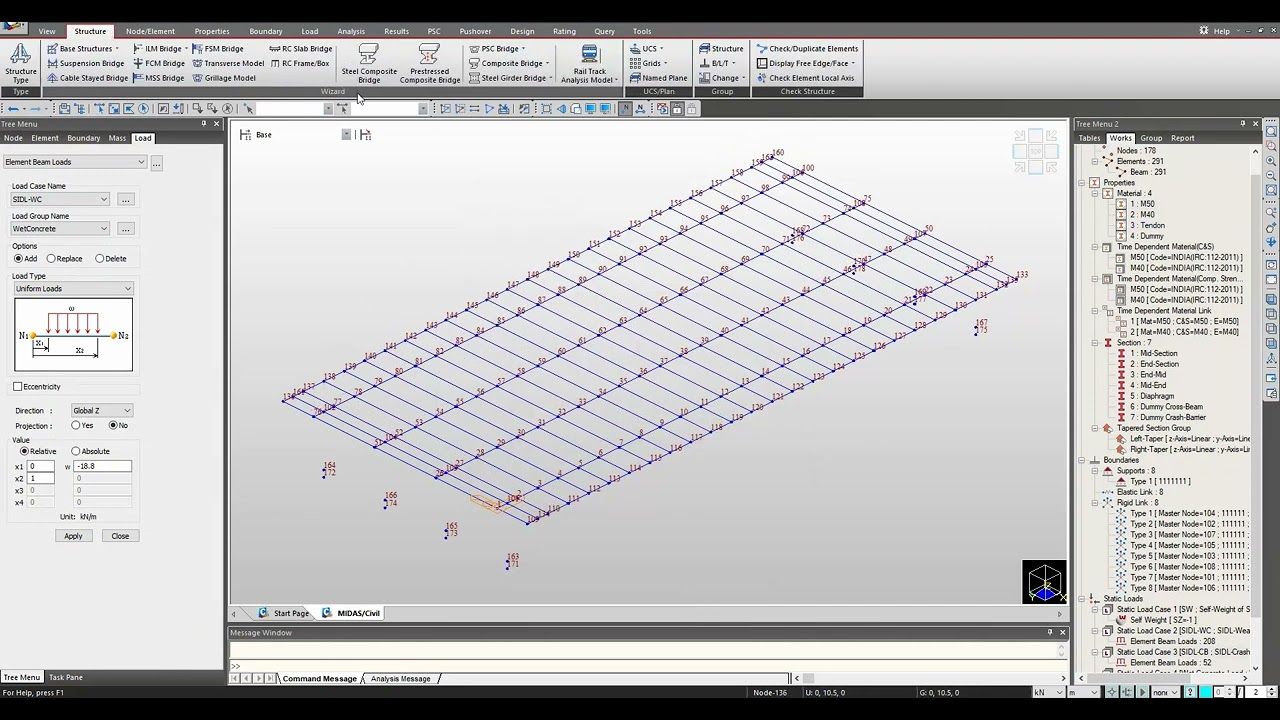Enable the Eccentricity checkbox
The height and width of the screenshot is (720, 1280).
pyautogui.click(x=18, y=387)
